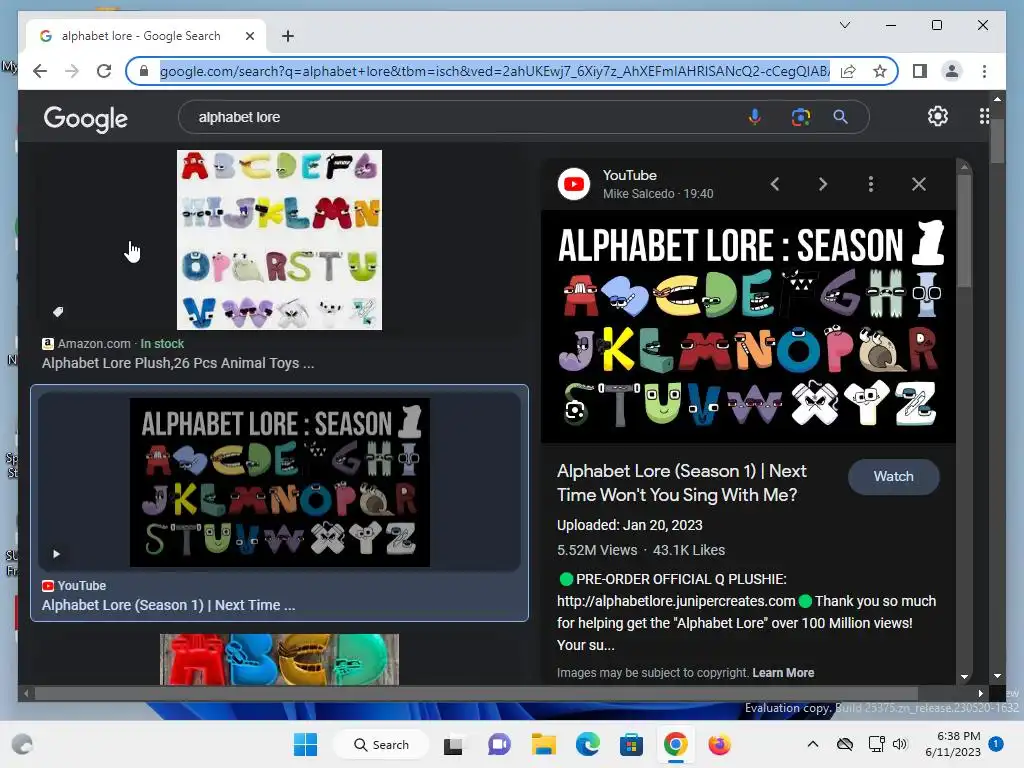Open Task View on taskbar

coord(453,744)
